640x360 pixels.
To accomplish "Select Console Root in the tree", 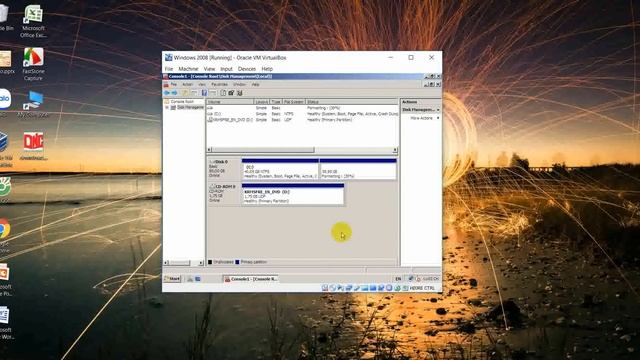I will 182,102.
